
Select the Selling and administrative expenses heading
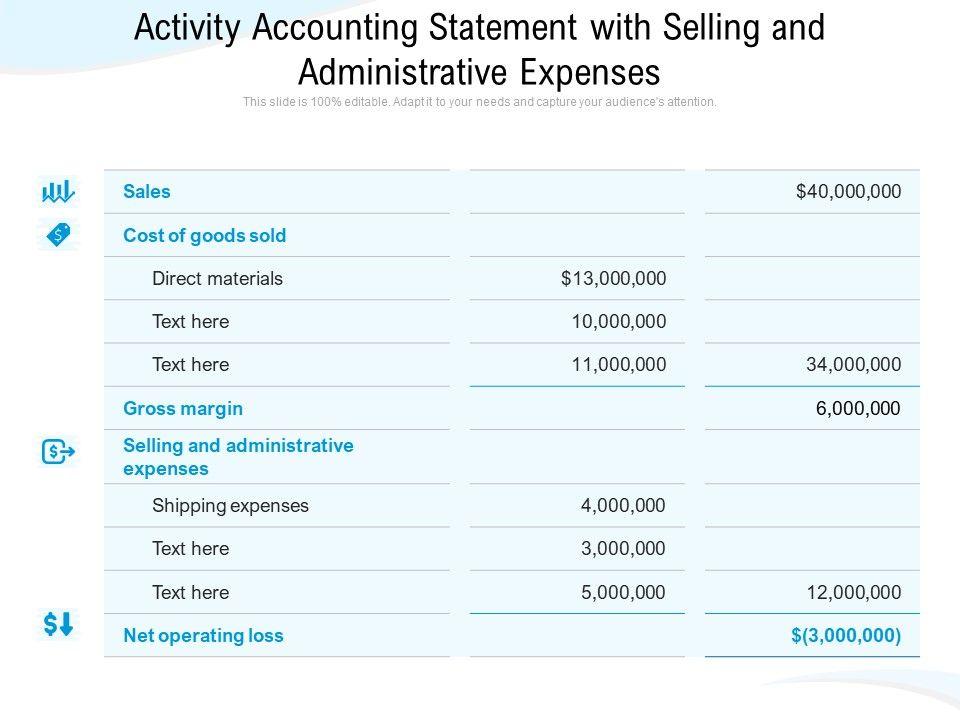pos(238,456)
